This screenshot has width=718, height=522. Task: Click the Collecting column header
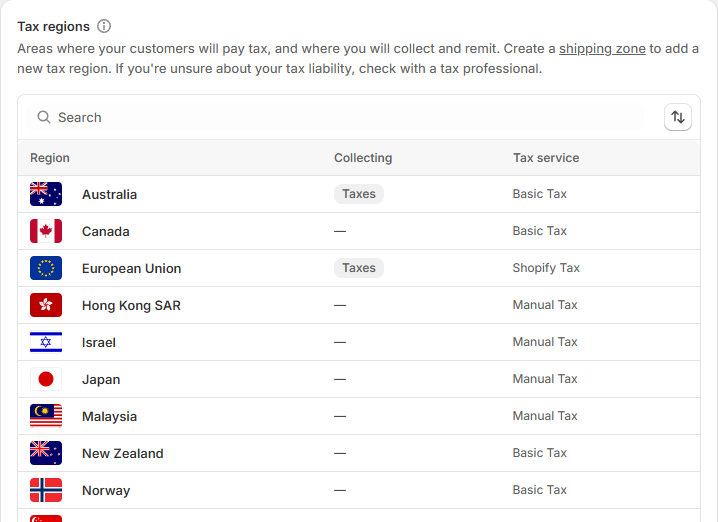[363, 158]
